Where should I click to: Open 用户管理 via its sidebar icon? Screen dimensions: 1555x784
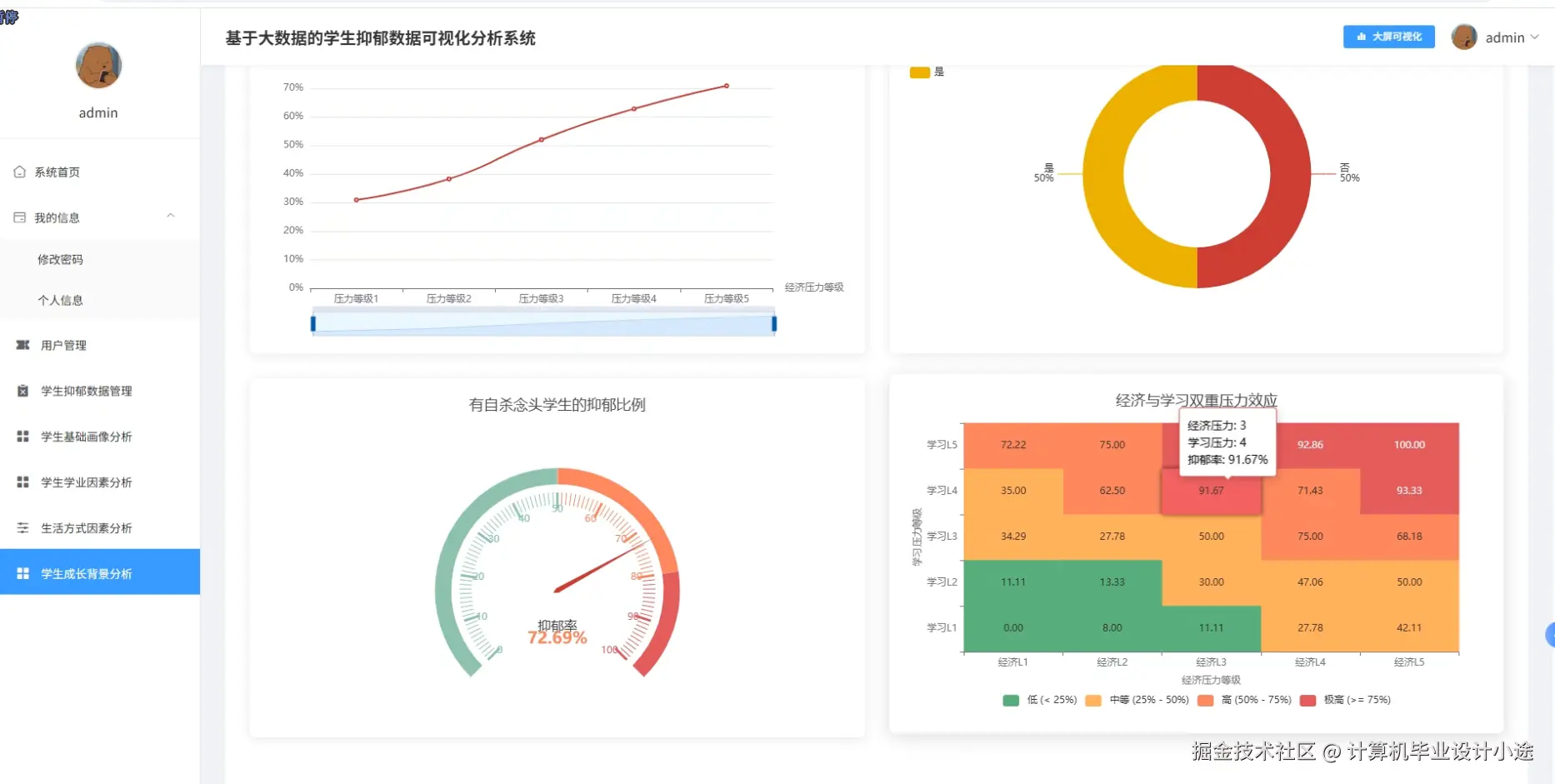click(x=22, y=345)
